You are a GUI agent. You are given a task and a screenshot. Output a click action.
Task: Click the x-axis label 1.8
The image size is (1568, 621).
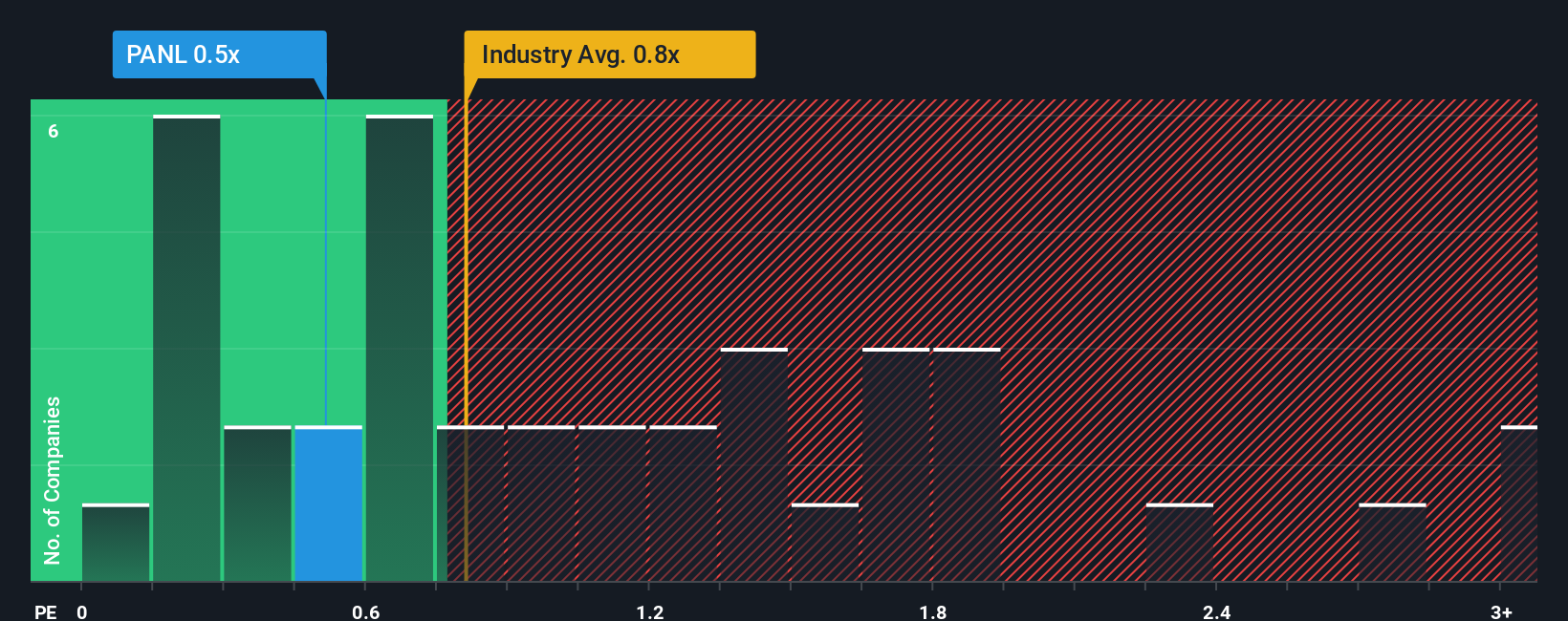[933, 611]
